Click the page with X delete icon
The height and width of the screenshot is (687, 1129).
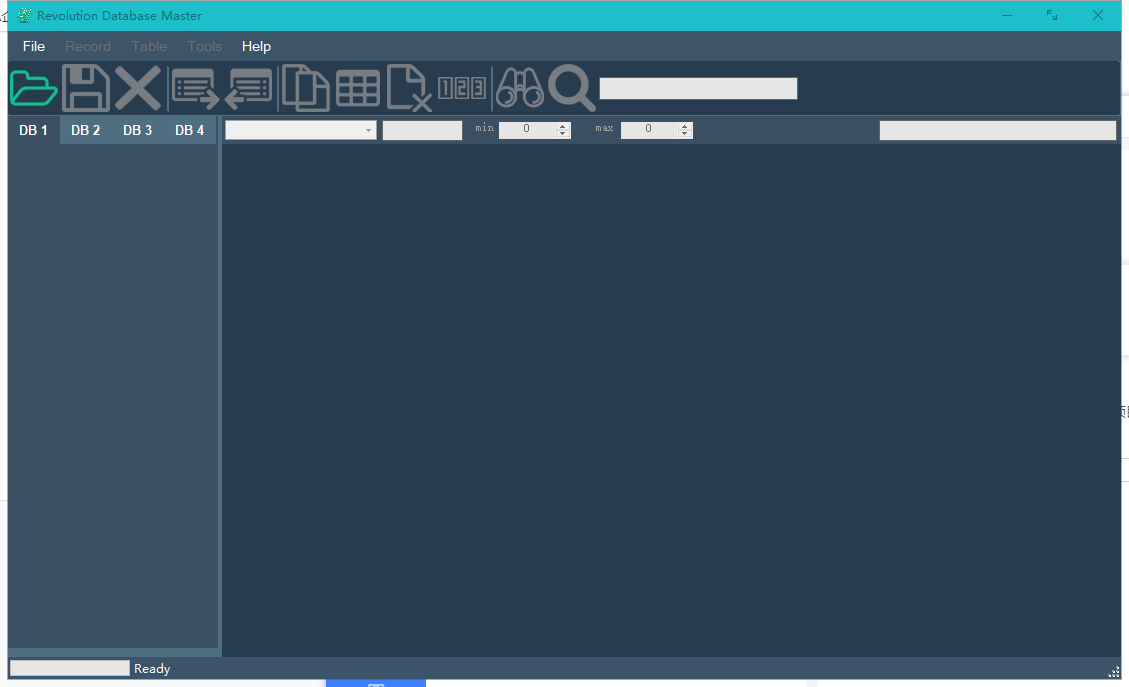pos(409,88)
